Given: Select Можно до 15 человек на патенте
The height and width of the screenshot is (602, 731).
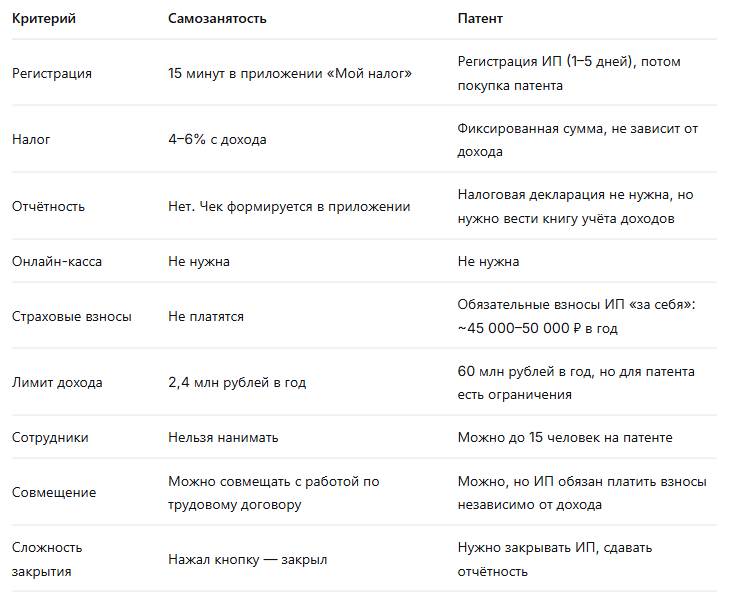Looking at the screenshot, I should (565, 438).
